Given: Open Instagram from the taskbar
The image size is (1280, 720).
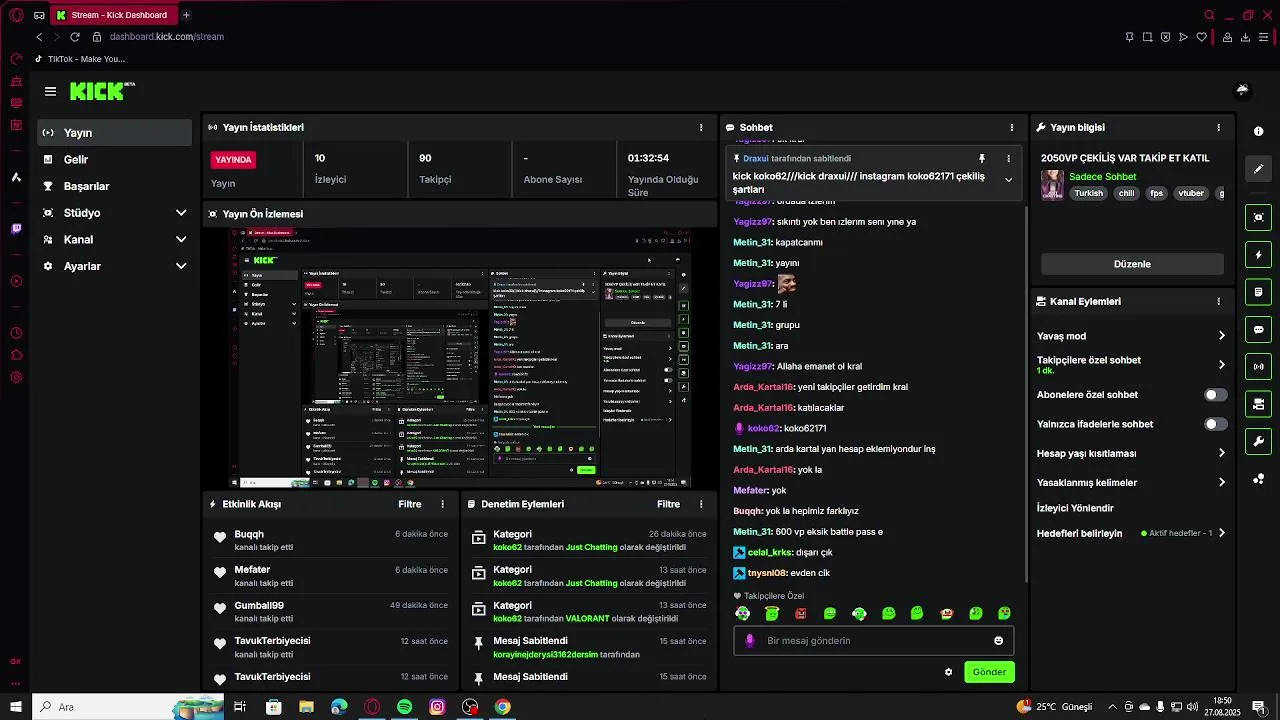Looking at the screenshot, I should tap(437, 707).
